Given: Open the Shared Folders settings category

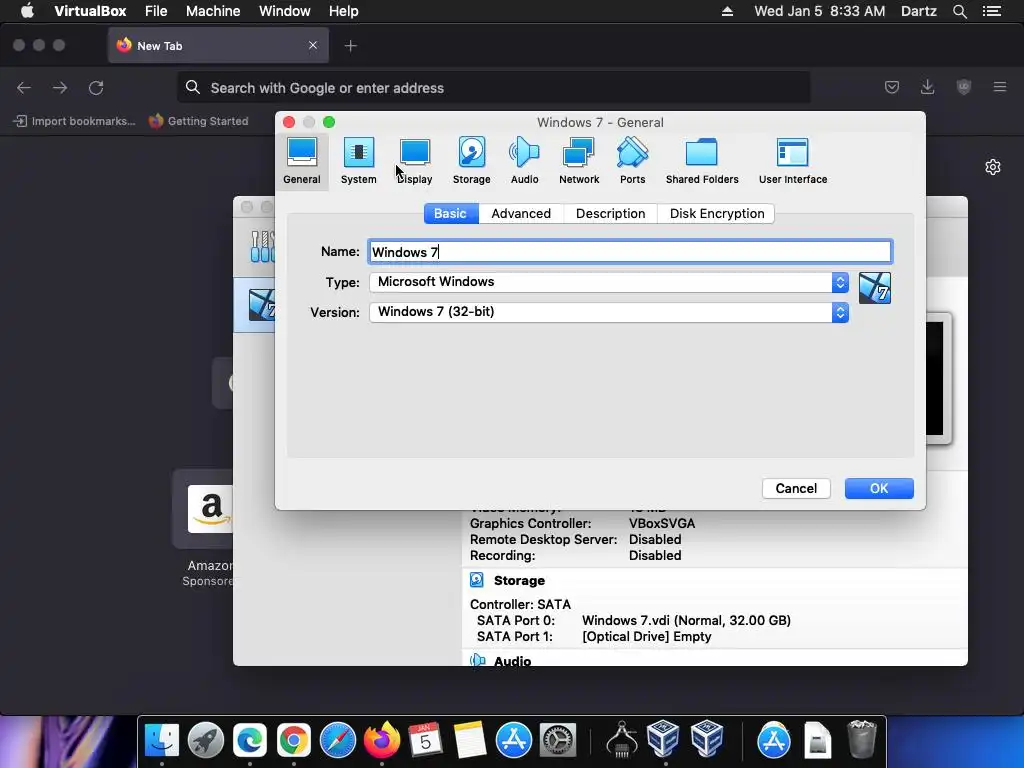Looking at the screenshot, I should coord(702,161).
